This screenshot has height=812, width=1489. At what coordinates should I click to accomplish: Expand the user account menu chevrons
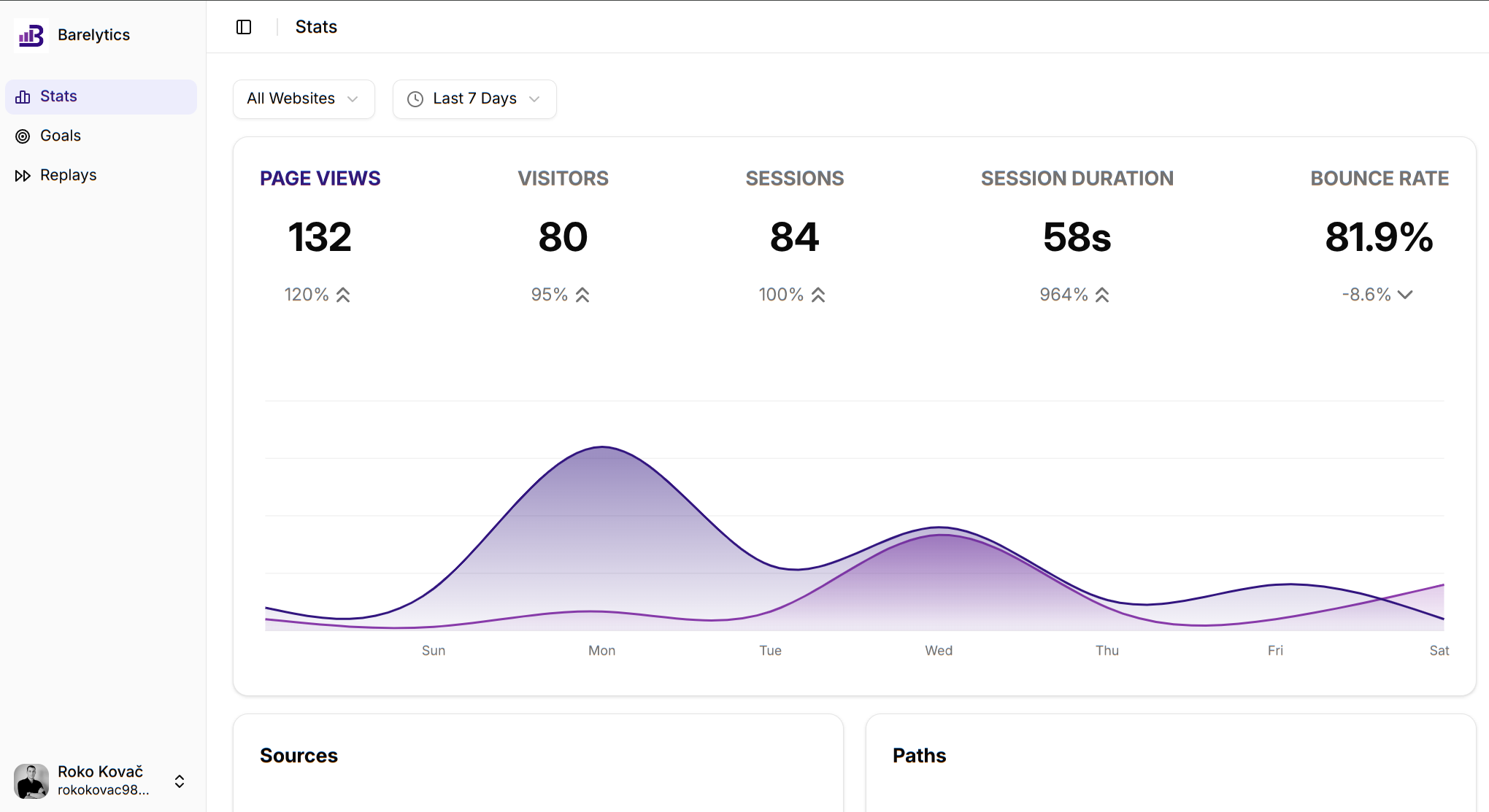tap(180, 781)
